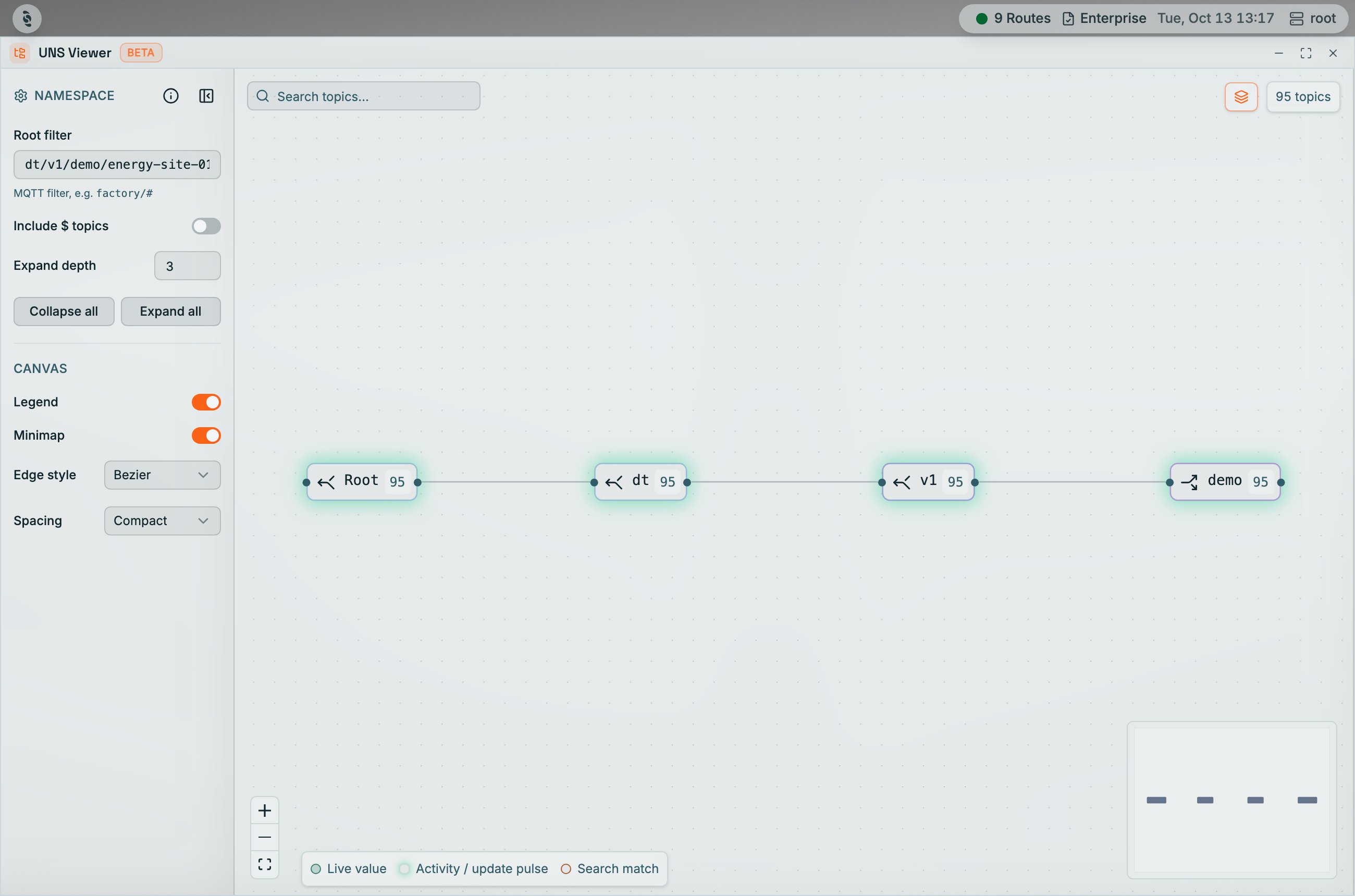Click the BETA badge
Image resolution: width=1355 pixels, height=896 pixels.
coord(141,53)
